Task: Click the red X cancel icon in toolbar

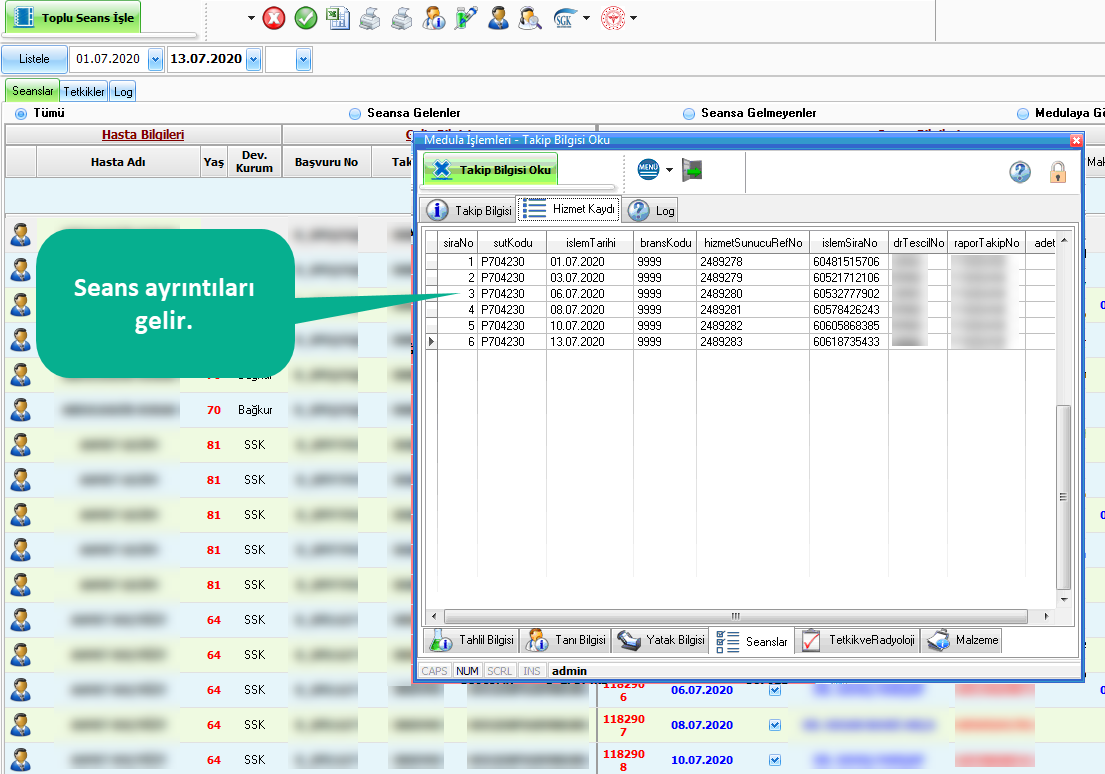Action: point(273,18)
